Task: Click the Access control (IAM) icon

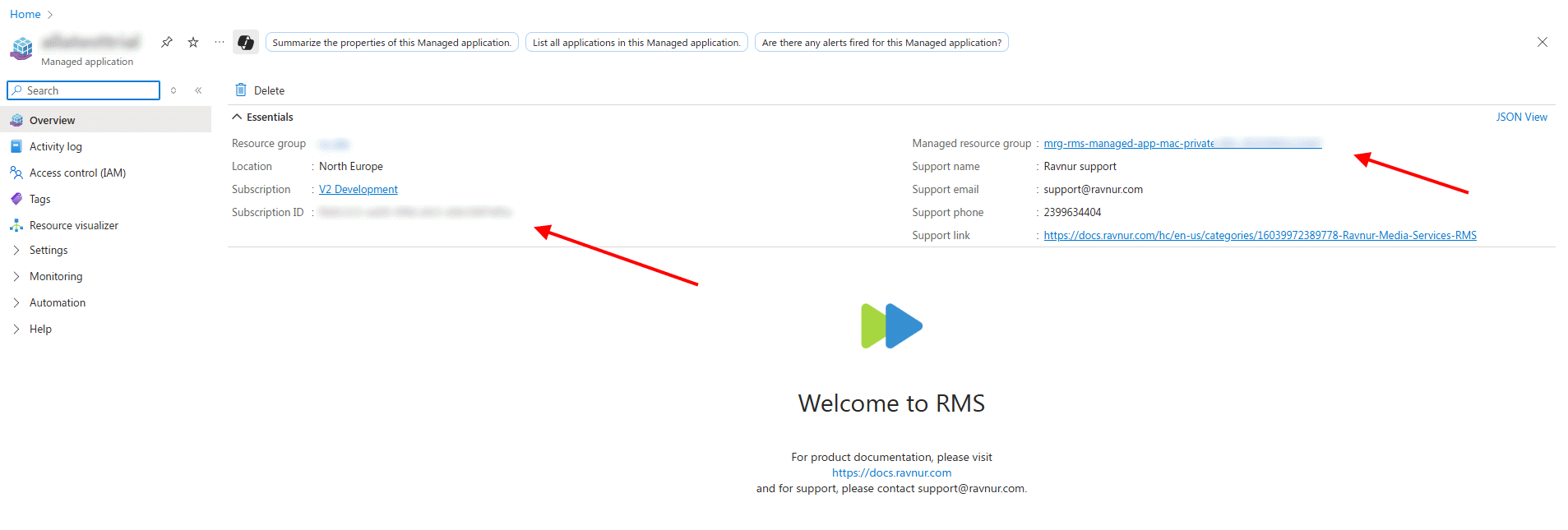Action: pos(16,173)
